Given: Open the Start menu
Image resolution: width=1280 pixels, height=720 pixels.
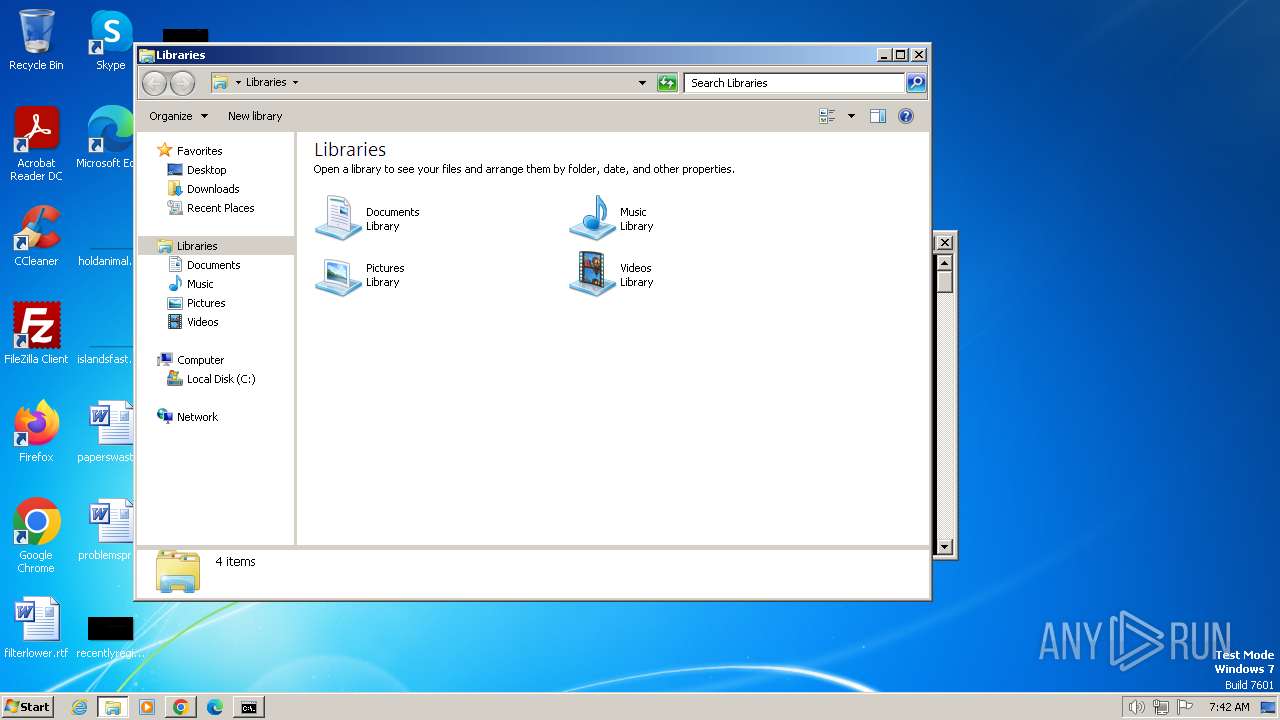Looking at the screenshot, I should click(27, 707).
